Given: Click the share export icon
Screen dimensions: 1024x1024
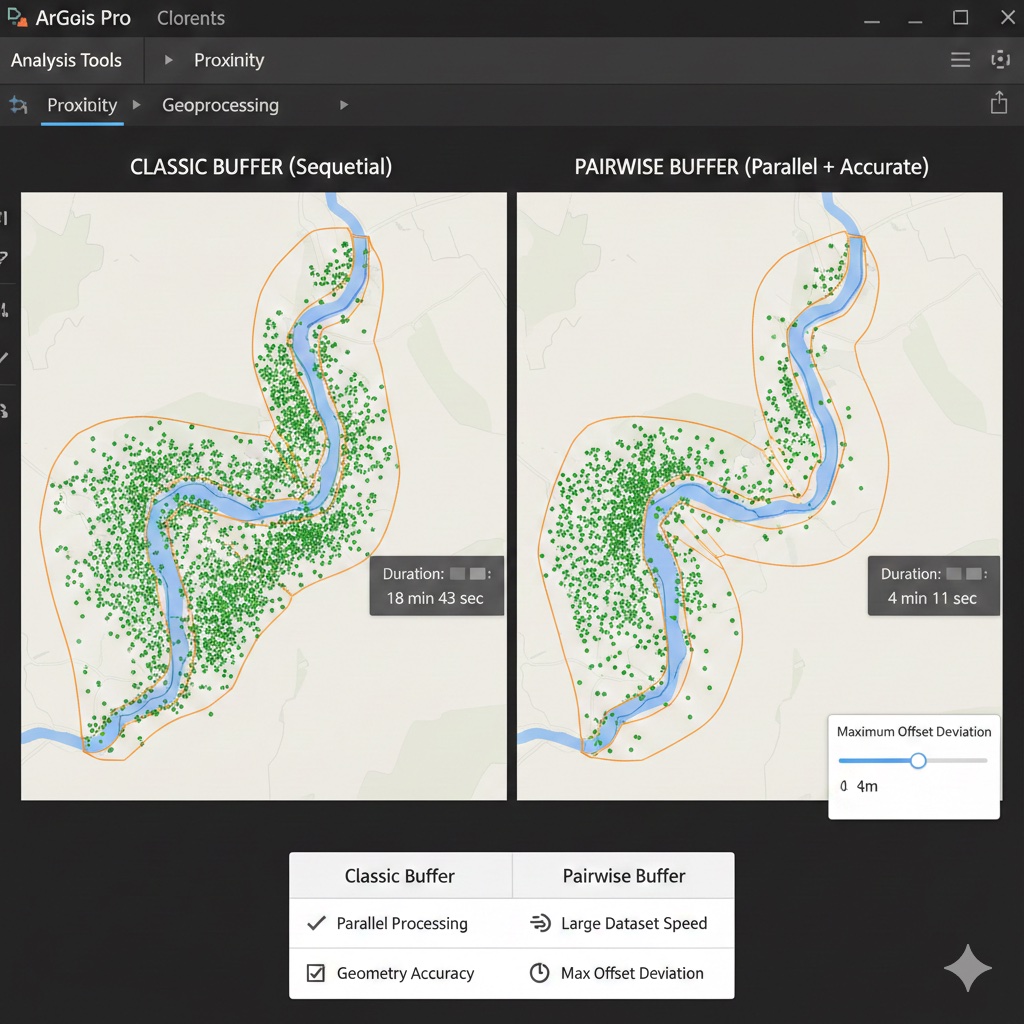Looking at the screenshot, I should click(998, 103).
